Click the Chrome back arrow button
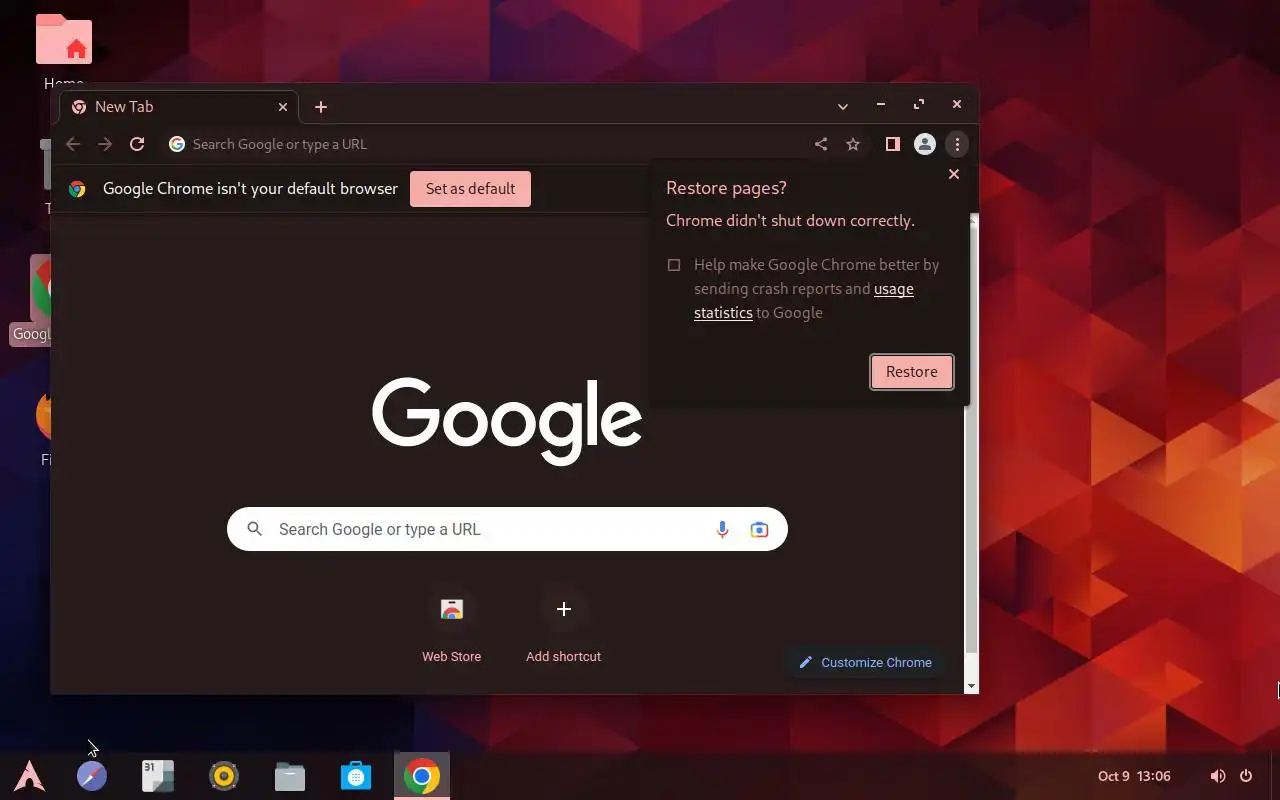Image resolution: width=1280 pixels, height=800 pixels. click(x=73, y=144)
